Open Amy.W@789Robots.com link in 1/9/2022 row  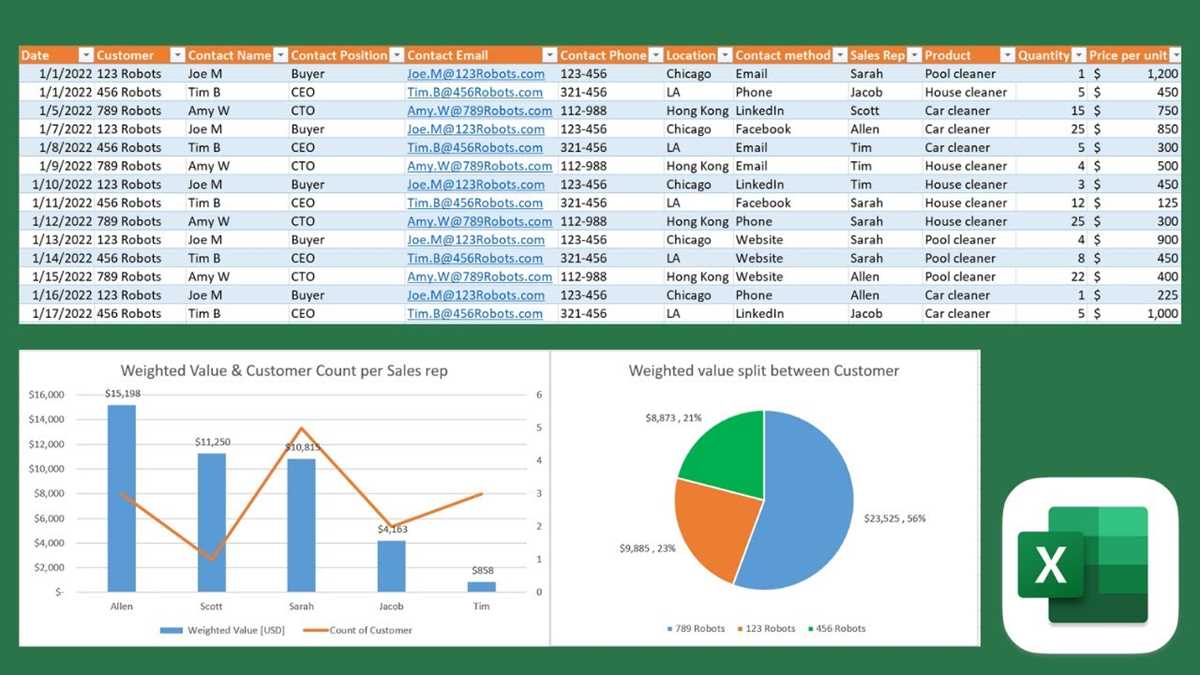[x=480, y=166]
